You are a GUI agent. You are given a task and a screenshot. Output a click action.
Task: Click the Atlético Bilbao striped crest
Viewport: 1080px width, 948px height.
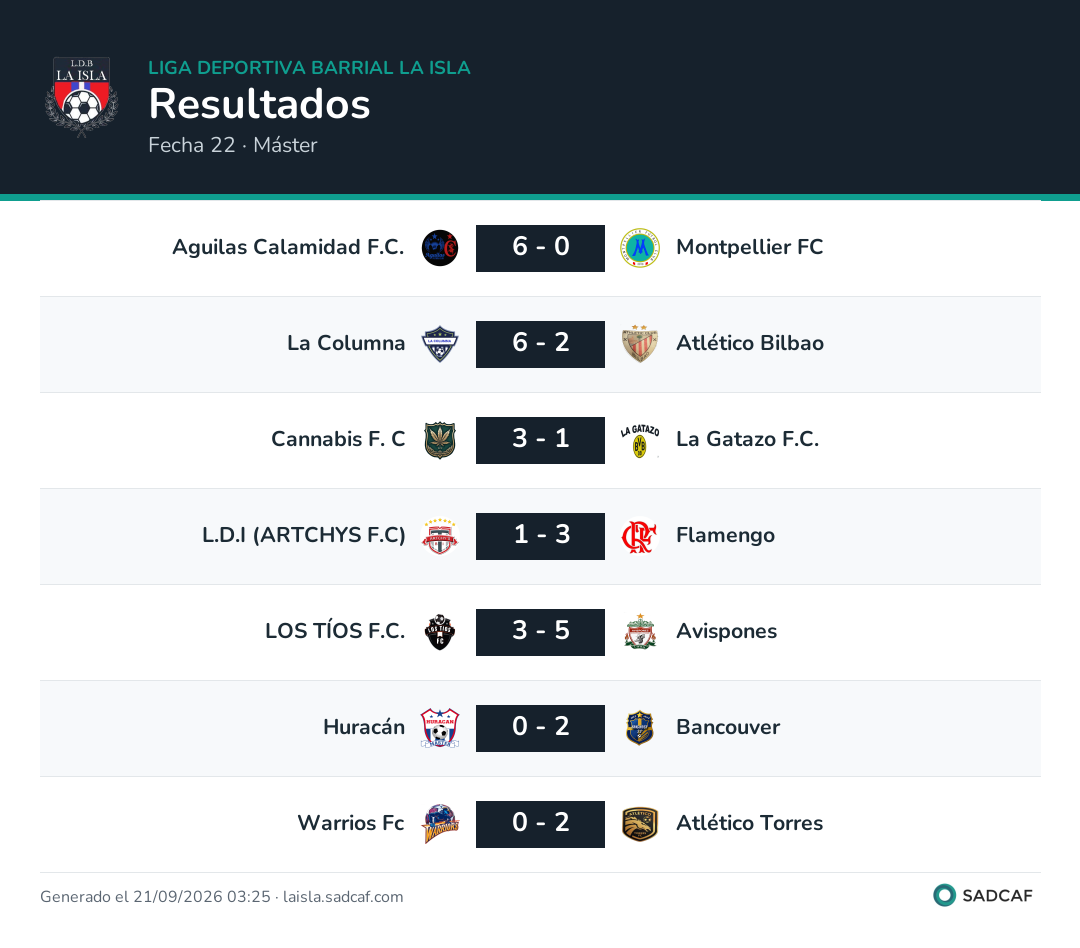640,344
